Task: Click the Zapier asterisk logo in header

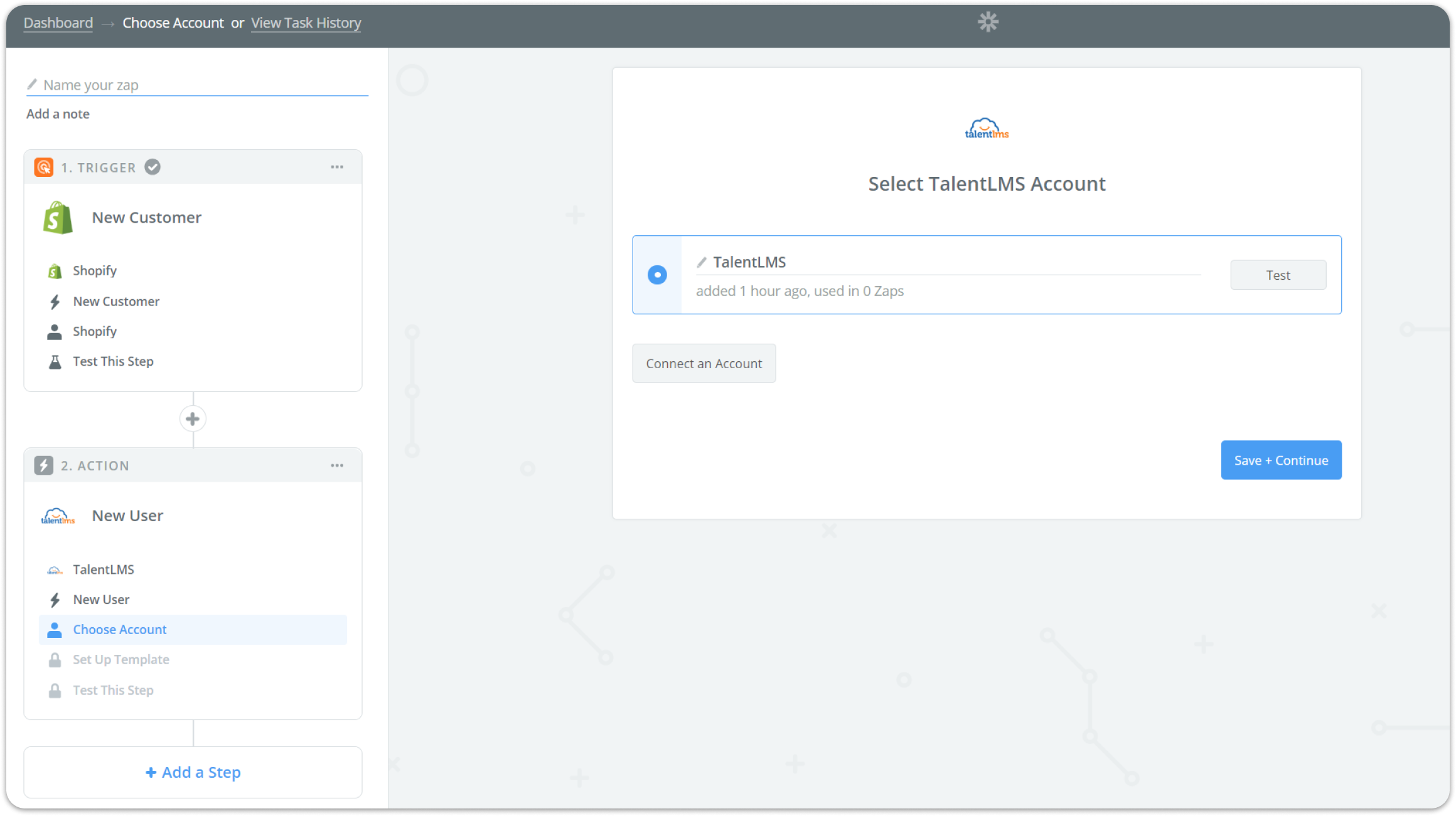Action: (988, 23)
